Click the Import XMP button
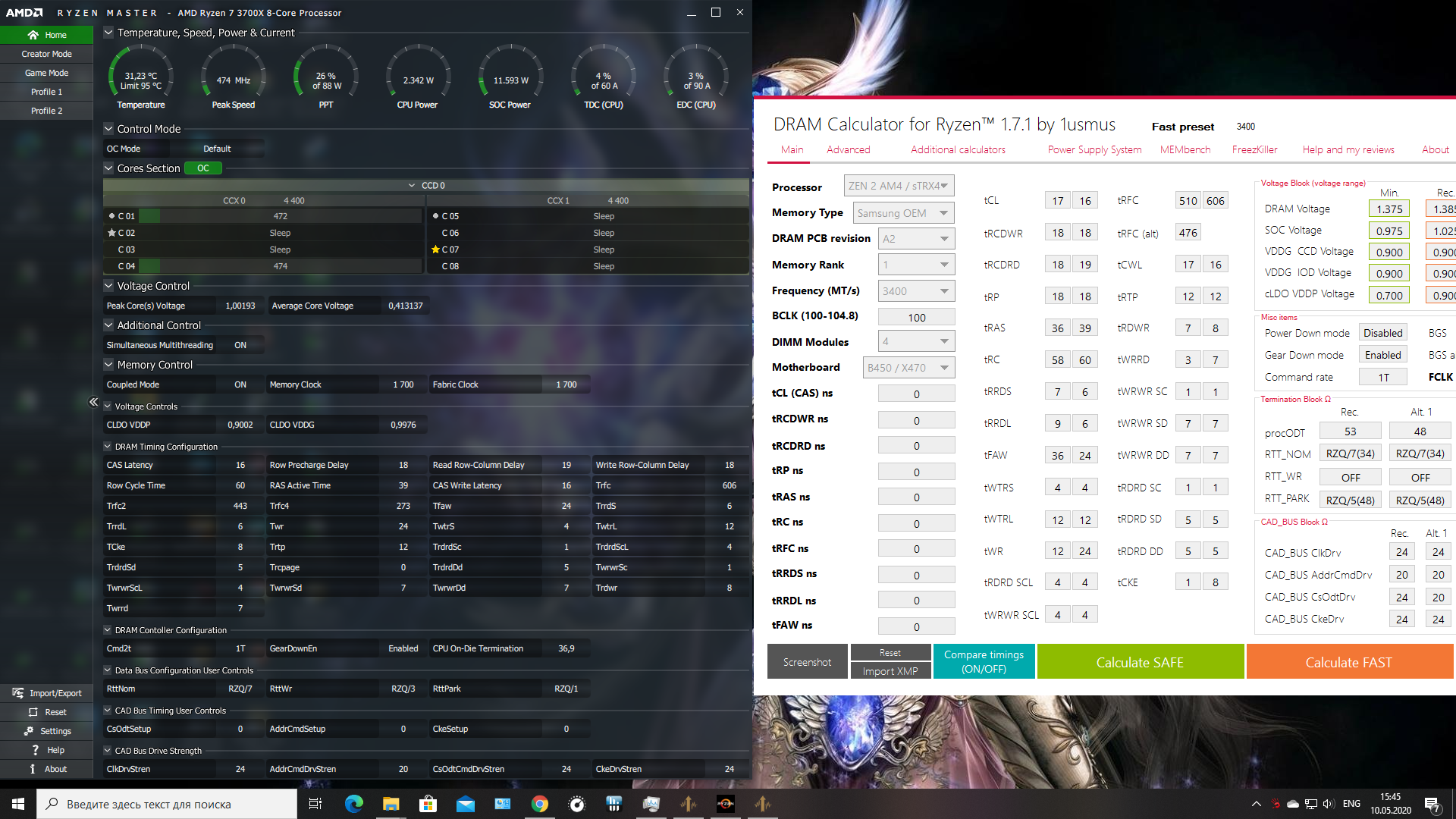The image size is (1456, 819). [890, 671]
